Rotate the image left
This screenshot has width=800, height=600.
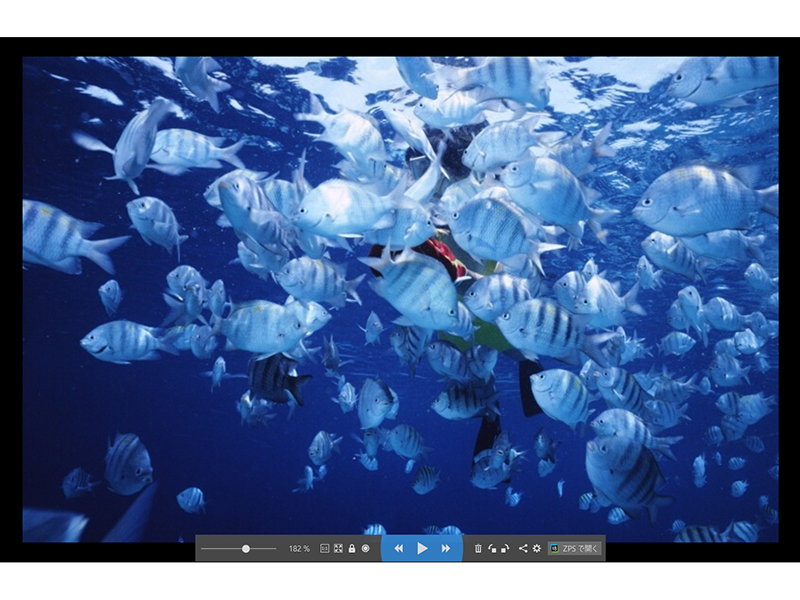(x=492, y=548)
